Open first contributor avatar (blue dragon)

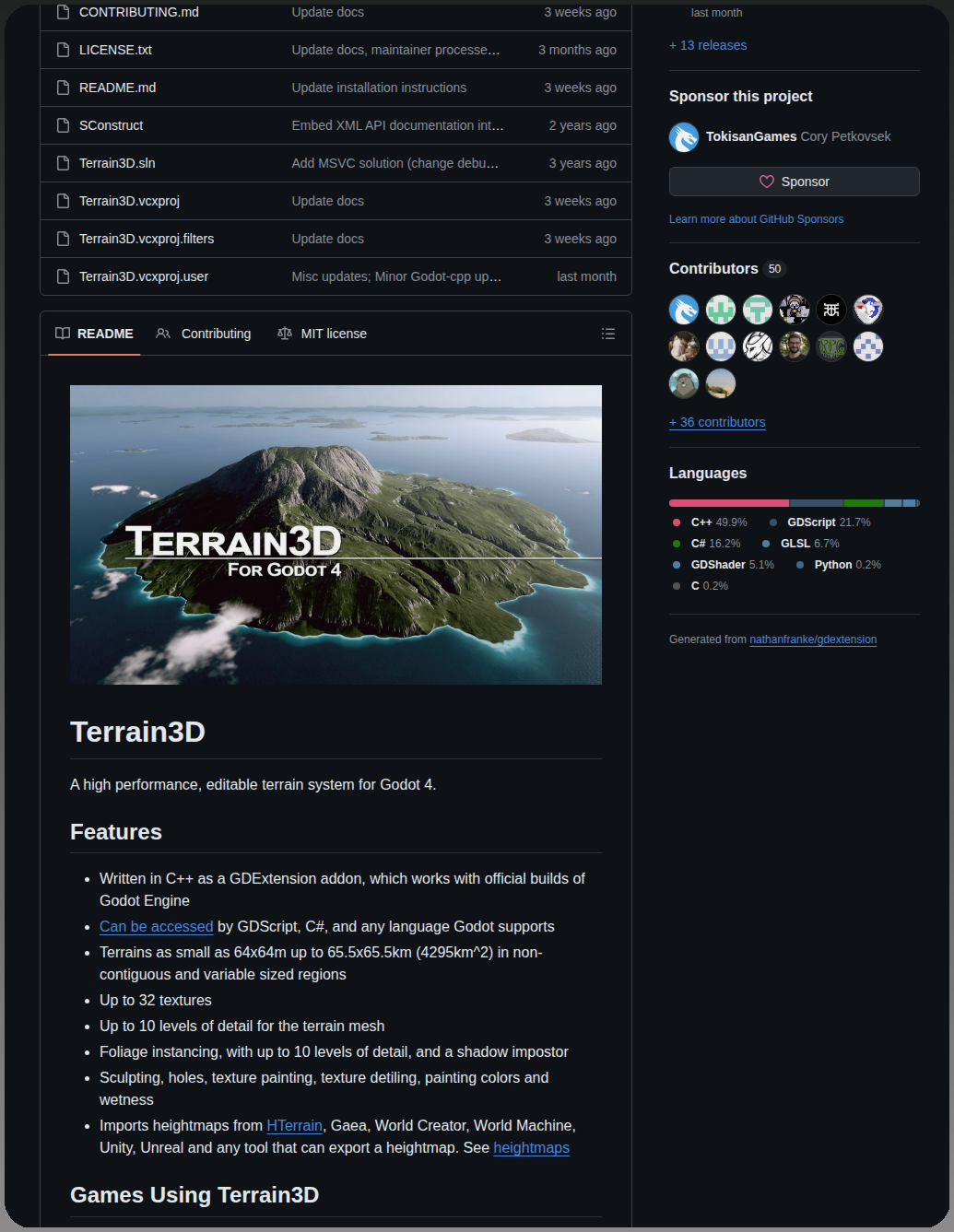coord(684,310)
